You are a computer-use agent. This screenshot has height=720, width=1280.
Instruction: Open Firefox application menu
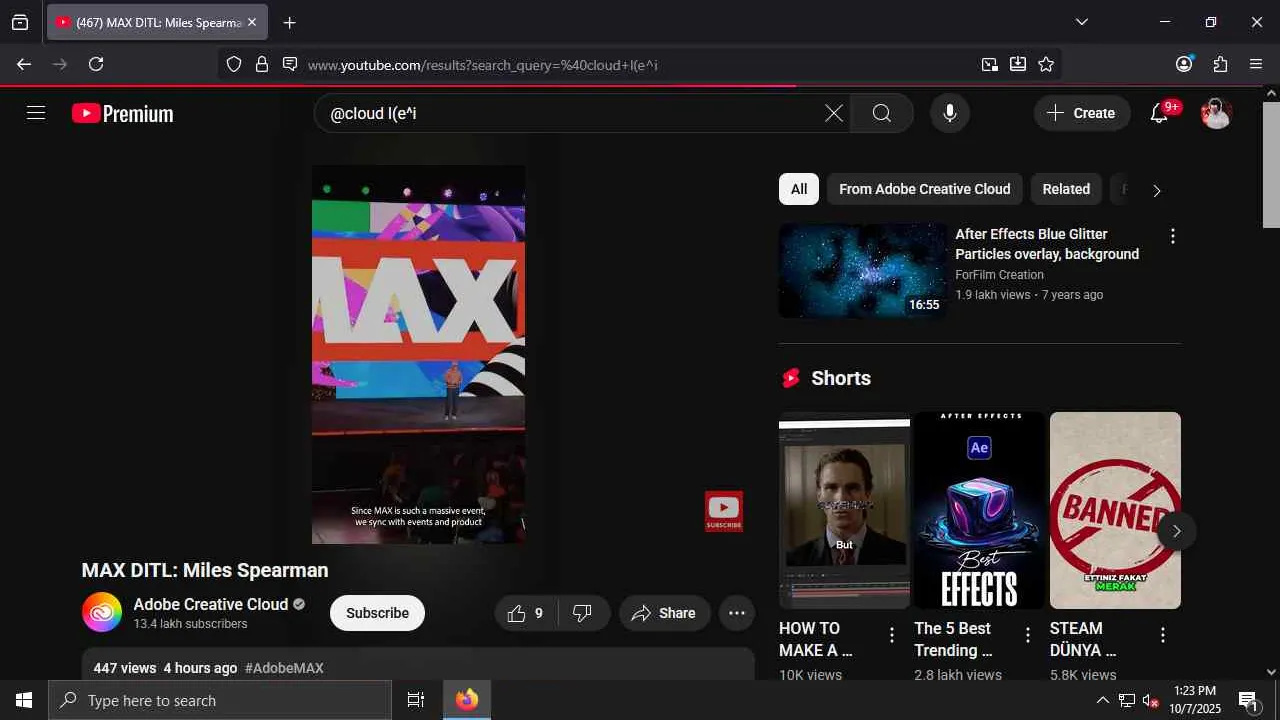point(1256,64)
